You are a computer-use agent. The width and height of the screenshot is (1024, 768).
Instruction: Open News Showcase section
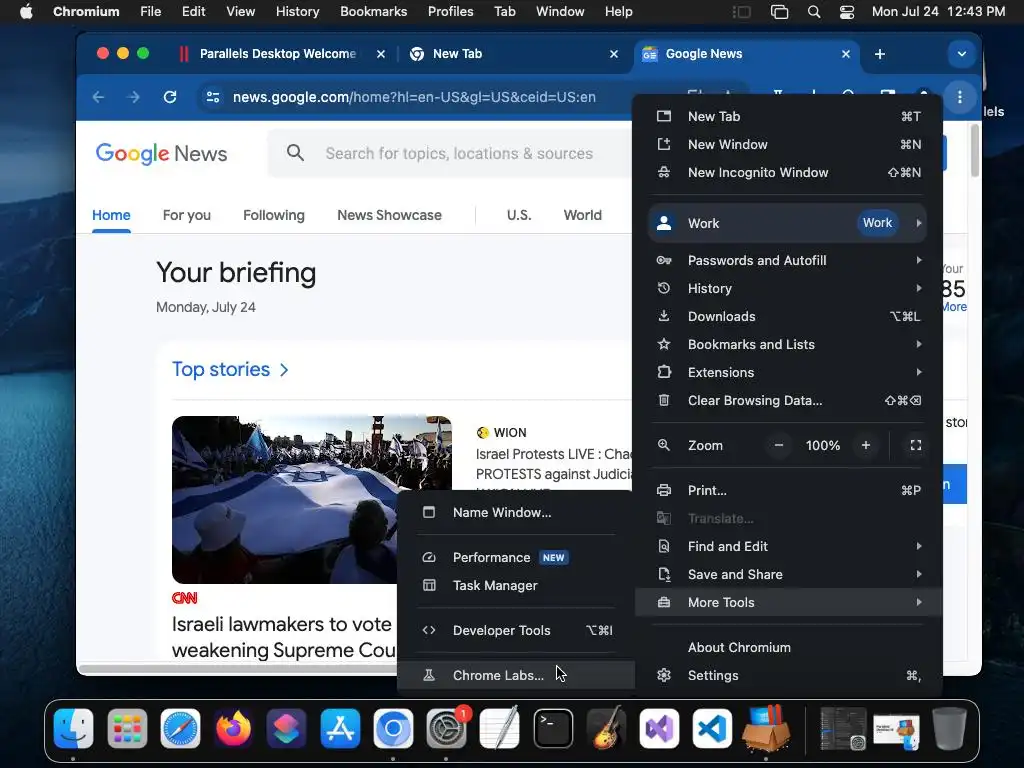389,216
